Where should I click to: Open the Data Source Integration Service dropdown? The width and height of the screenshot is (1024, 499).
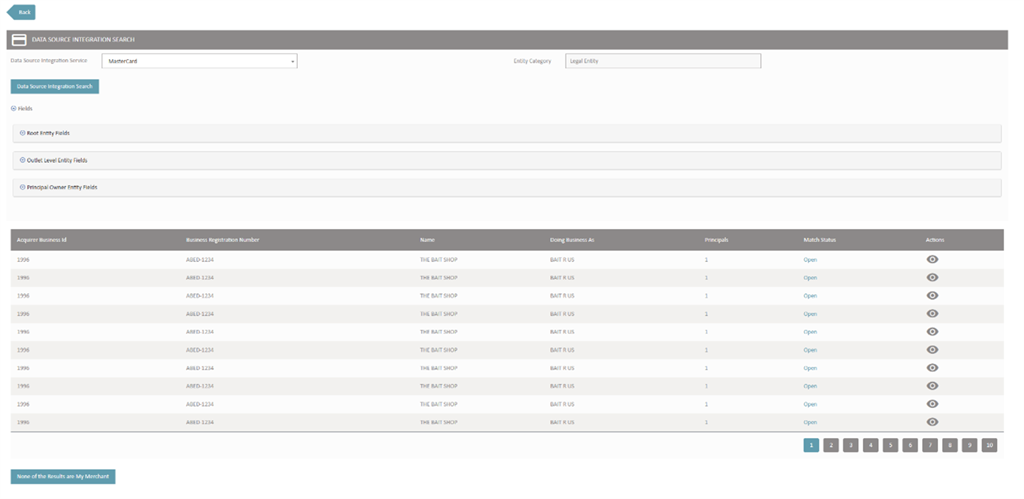tap(200, 61)
